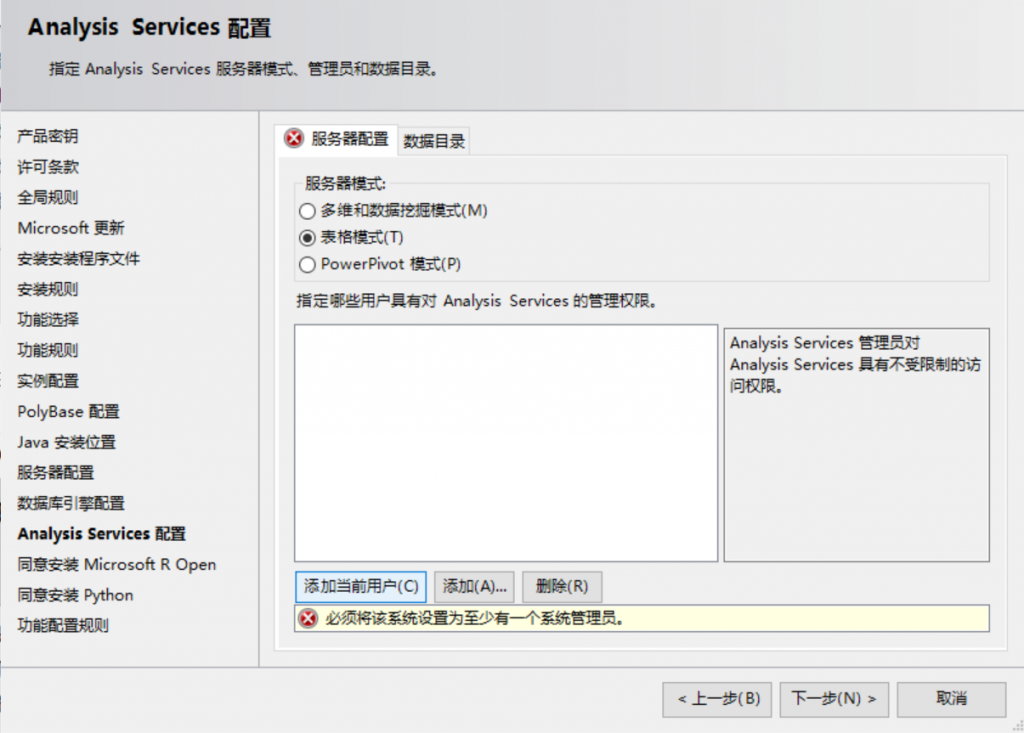Select 同意安装 Python step in sidebar

coord(75,595)
